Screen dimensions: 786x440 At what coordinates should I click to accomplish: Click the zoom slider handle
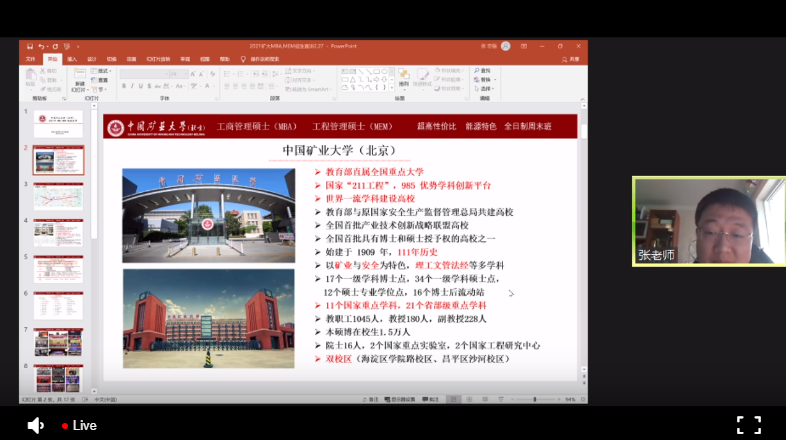(535, 399)
